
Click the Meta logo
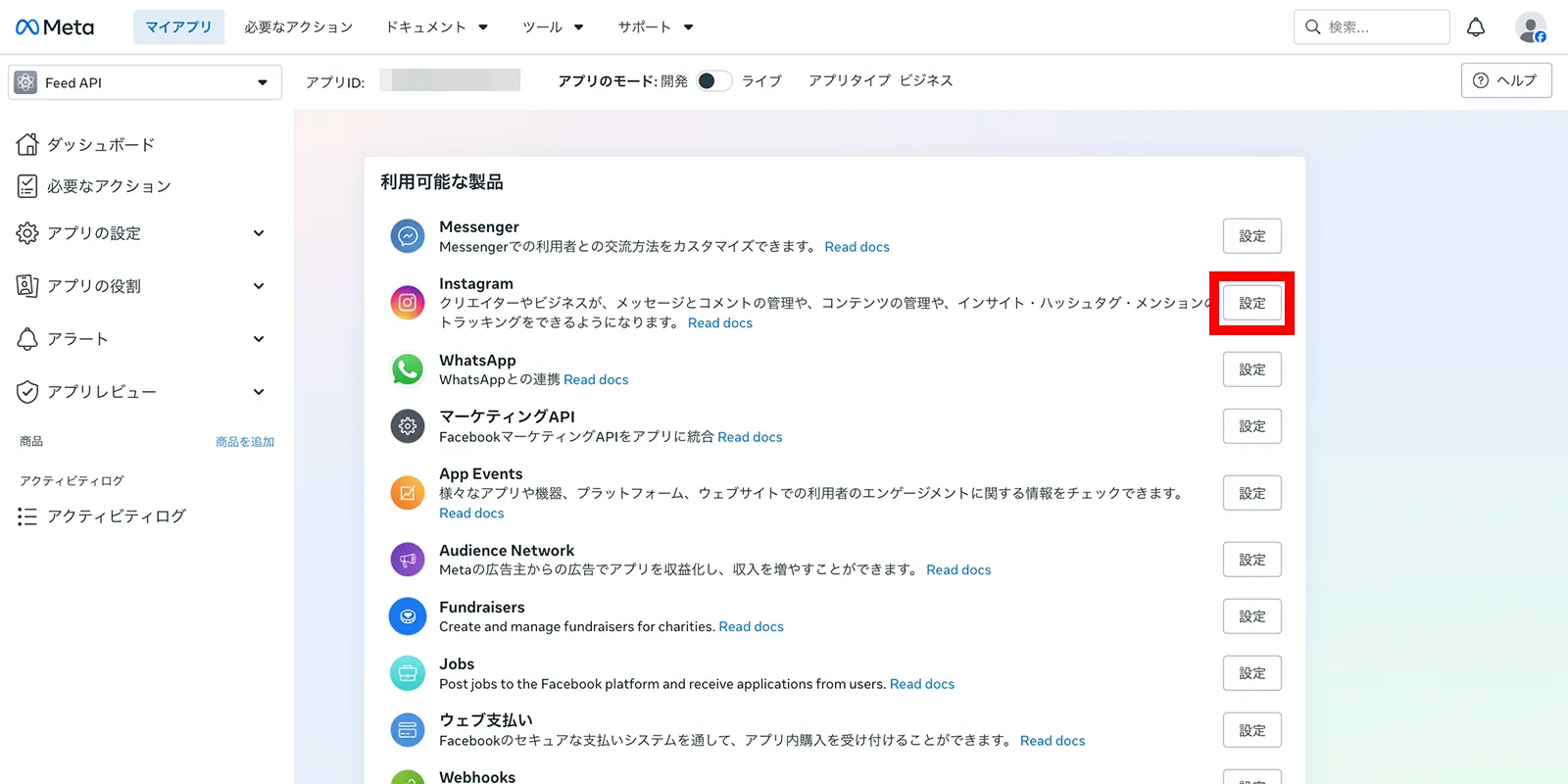pyautogui.click(x=55, y=27)
